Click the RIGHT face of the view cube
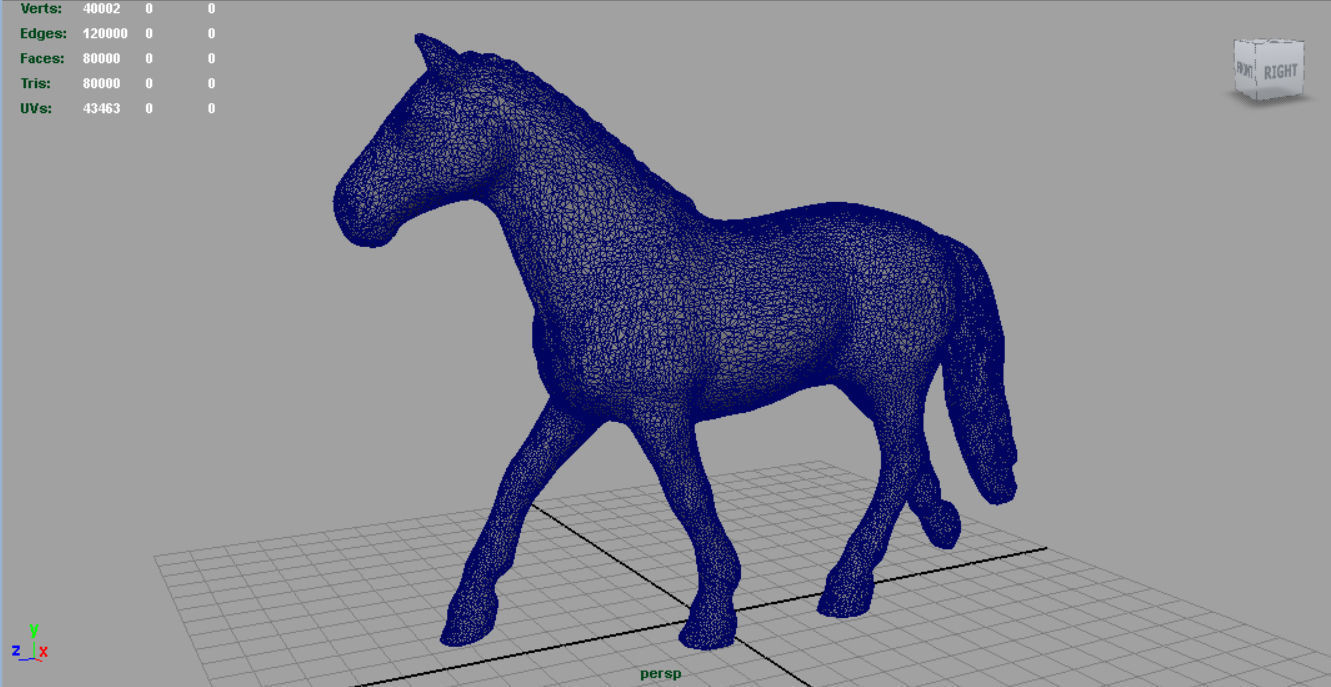Screen dimensions: 1331x687 [1280, 73]
